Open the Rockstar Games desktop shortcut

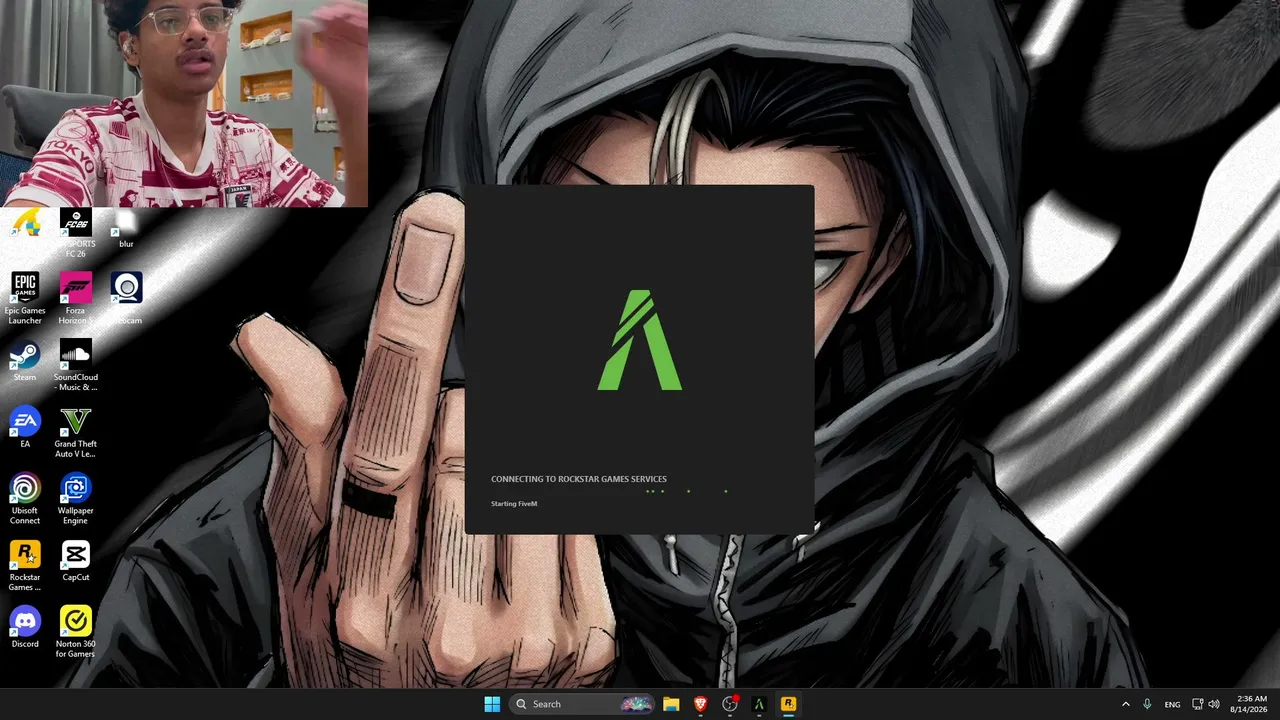25,566
